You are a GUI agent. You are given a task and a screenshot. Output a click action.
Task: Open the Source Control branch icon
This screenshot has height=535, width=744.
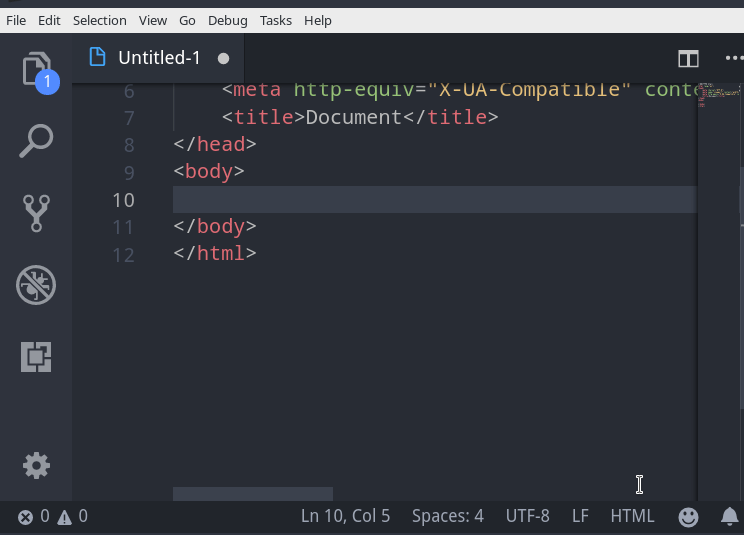pyautogui.click(x=36, y=213)
